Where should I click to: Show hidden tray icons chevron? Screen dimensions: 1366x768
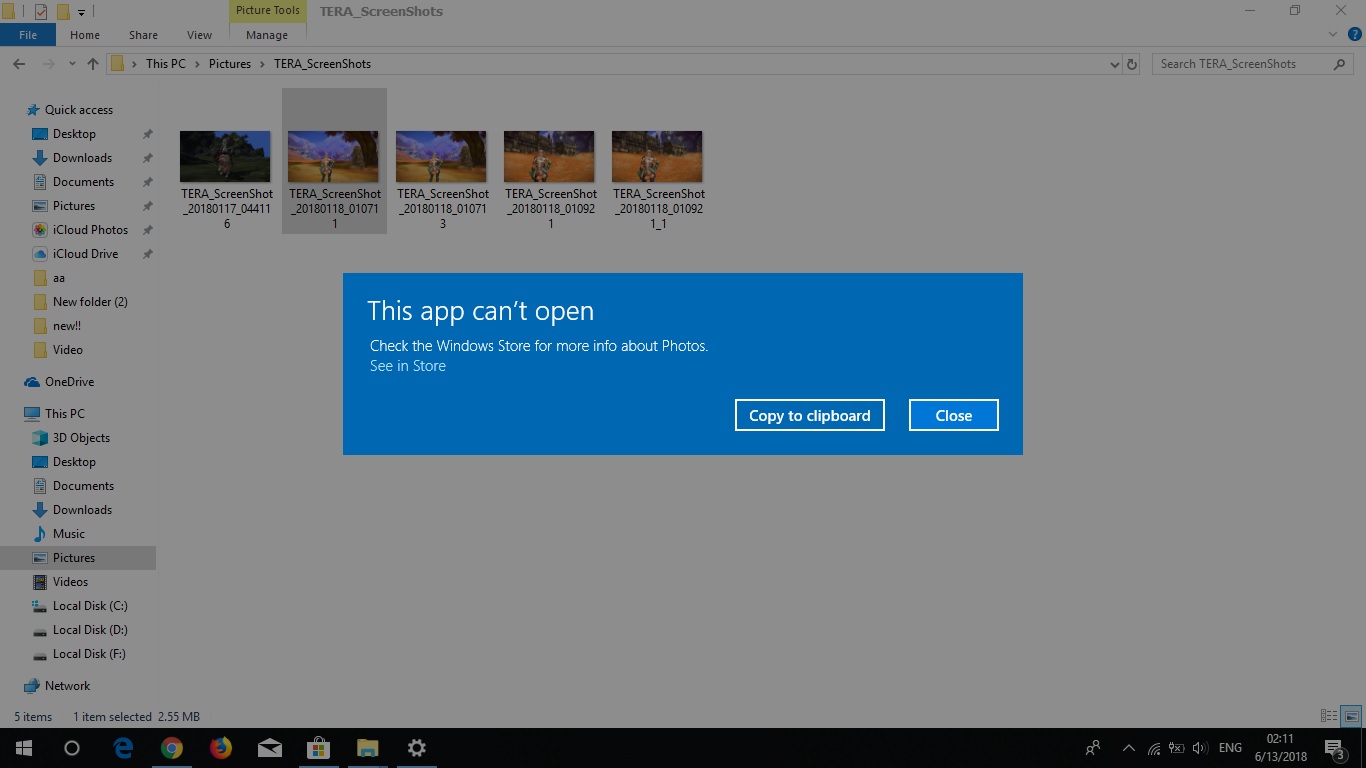[x=1129, y=748]
